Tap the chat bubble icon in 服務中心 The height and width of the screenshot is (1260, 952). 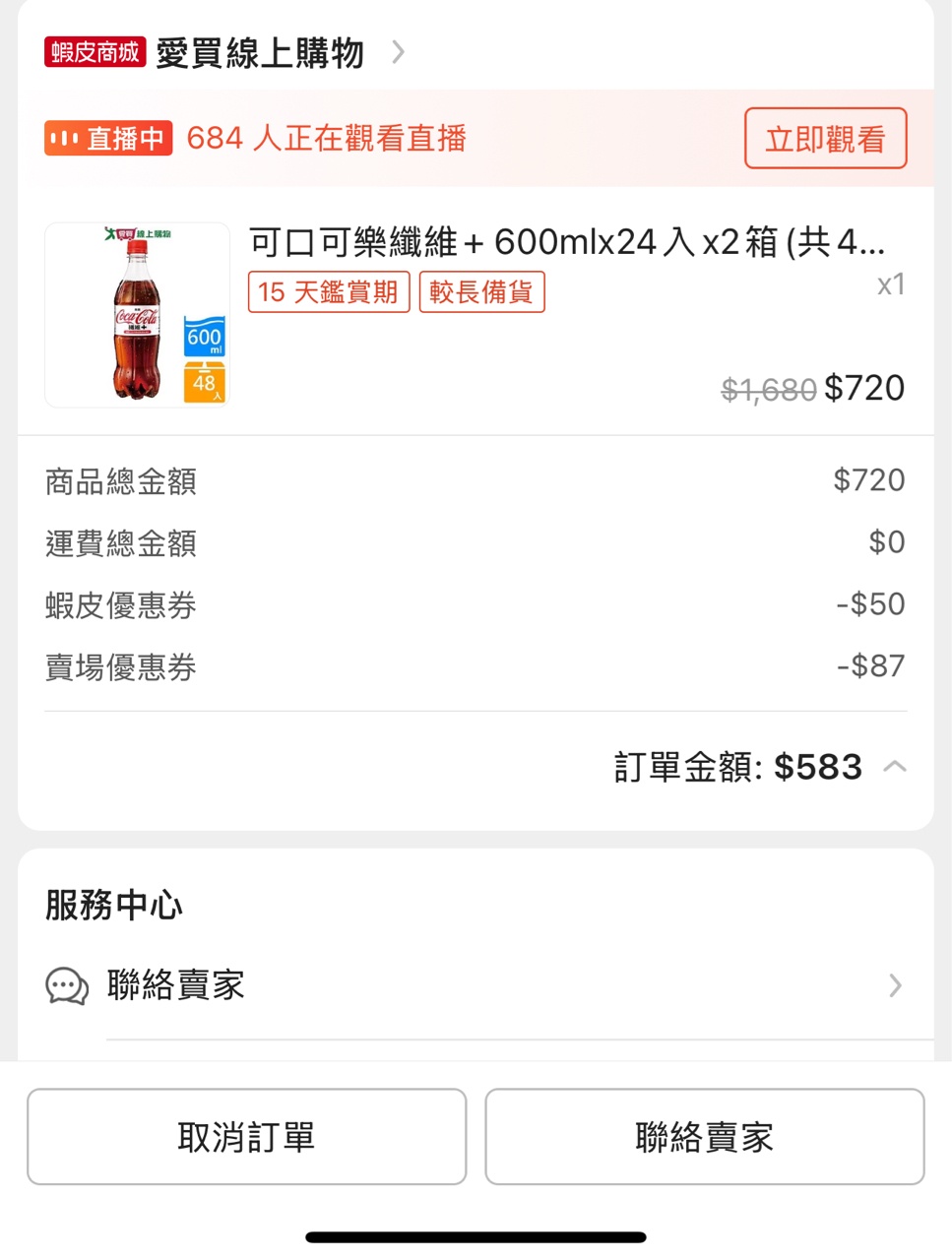pyautogui.click(x=67, y=985)
